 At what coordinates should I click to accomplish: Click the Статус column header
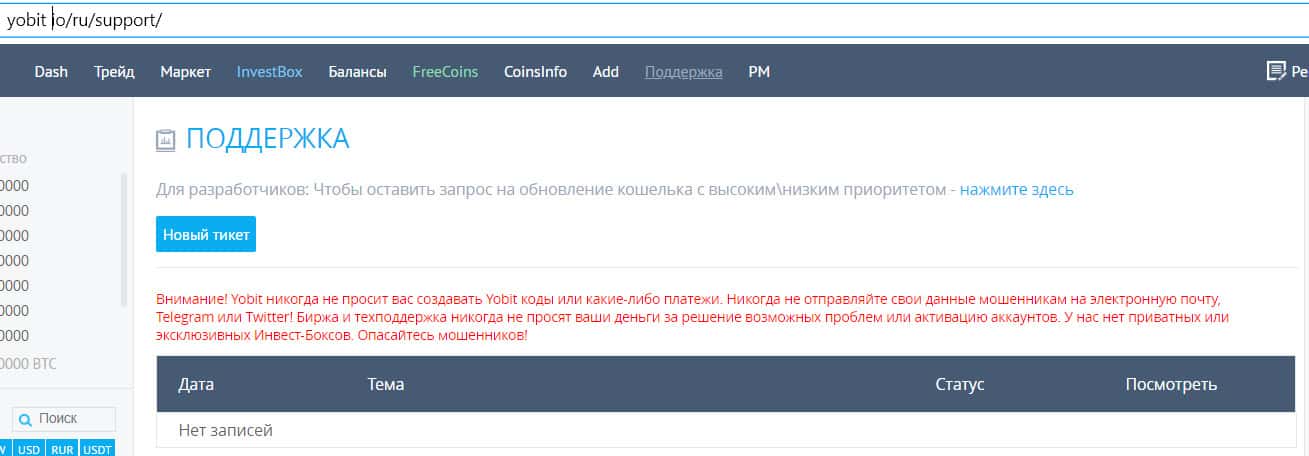(x=960, y=384)
